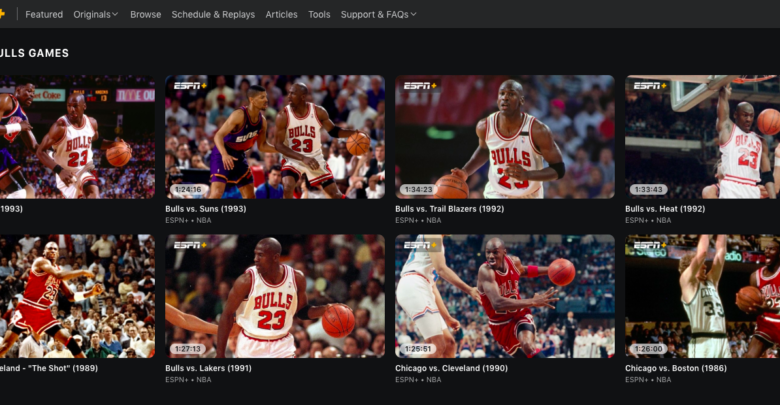Click the 1:26:00 duration badge
Screen dimensions: 780x405
coord(649,349)
